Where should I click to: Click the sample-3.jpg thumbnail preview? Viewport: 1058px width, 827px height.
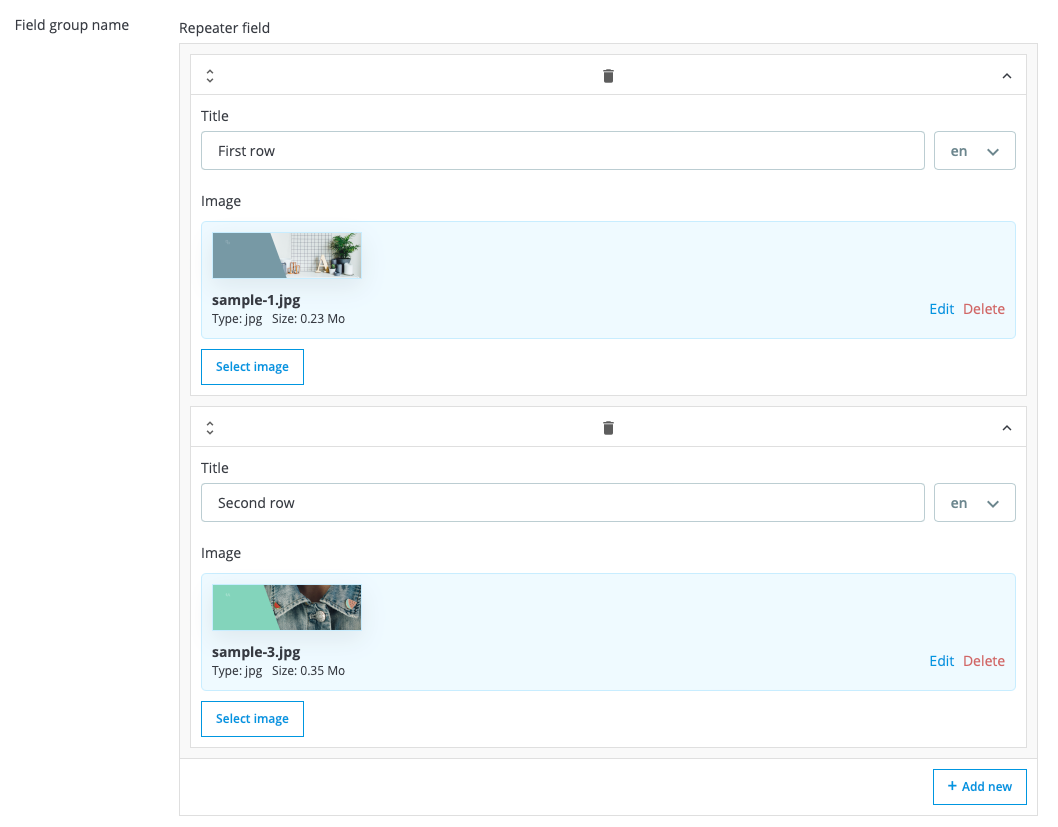click(287, 608)
